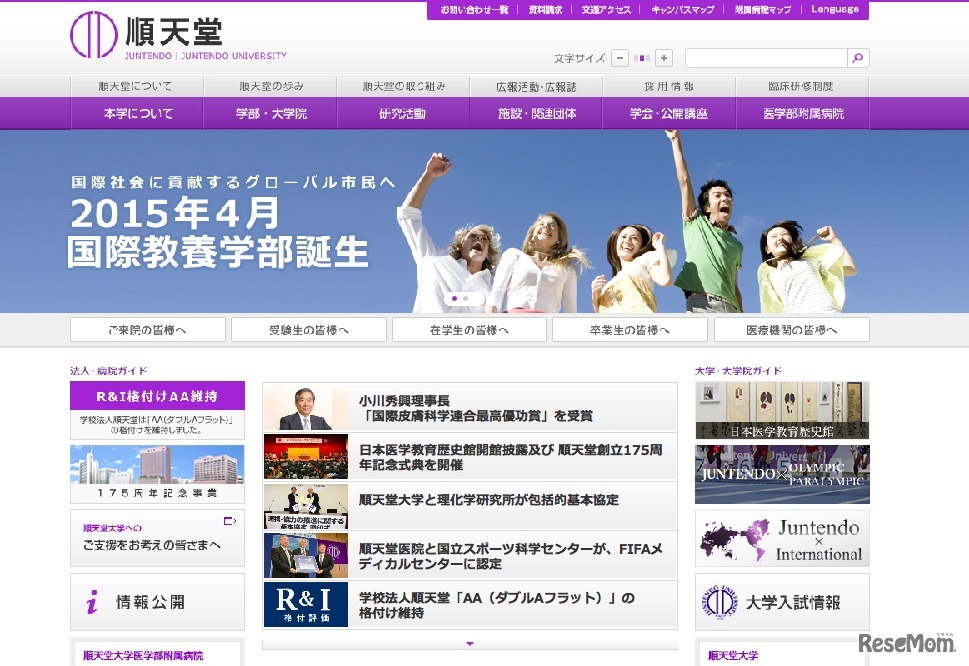This screenshot has height=666, width=969.
Task: Expand the news list with the down arrow
Action: click(469, 644)
